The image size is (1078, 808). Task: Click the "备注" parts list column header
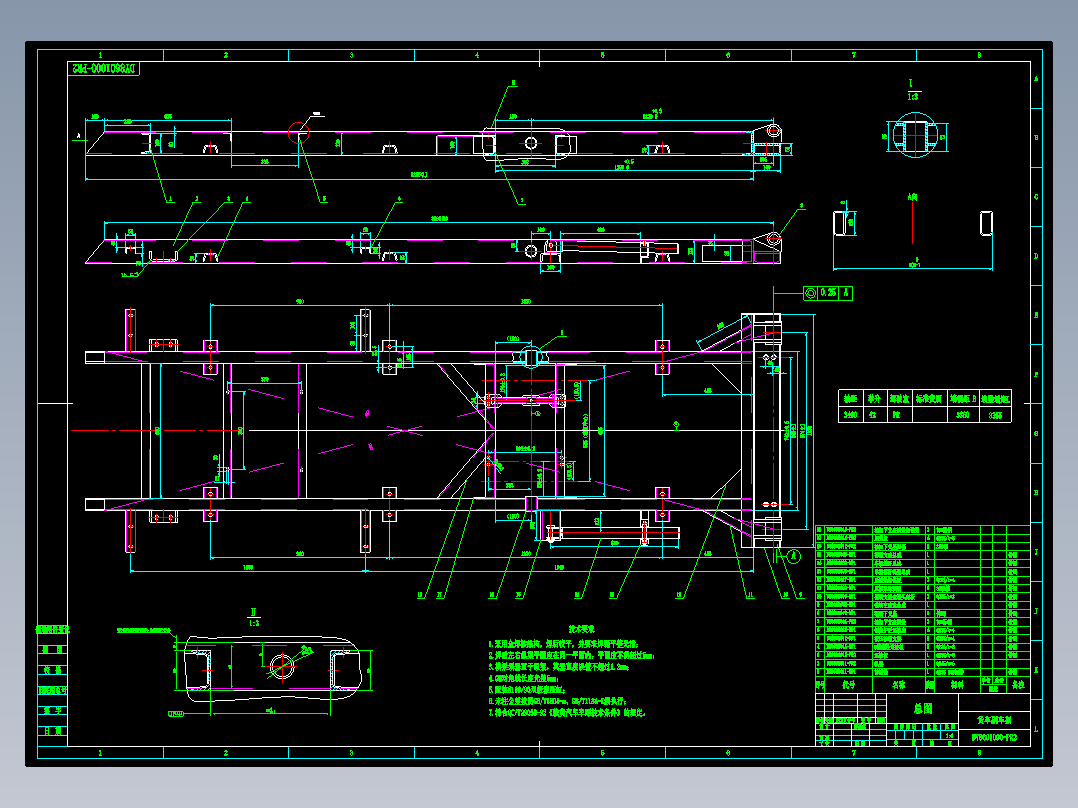[1018, 685]
